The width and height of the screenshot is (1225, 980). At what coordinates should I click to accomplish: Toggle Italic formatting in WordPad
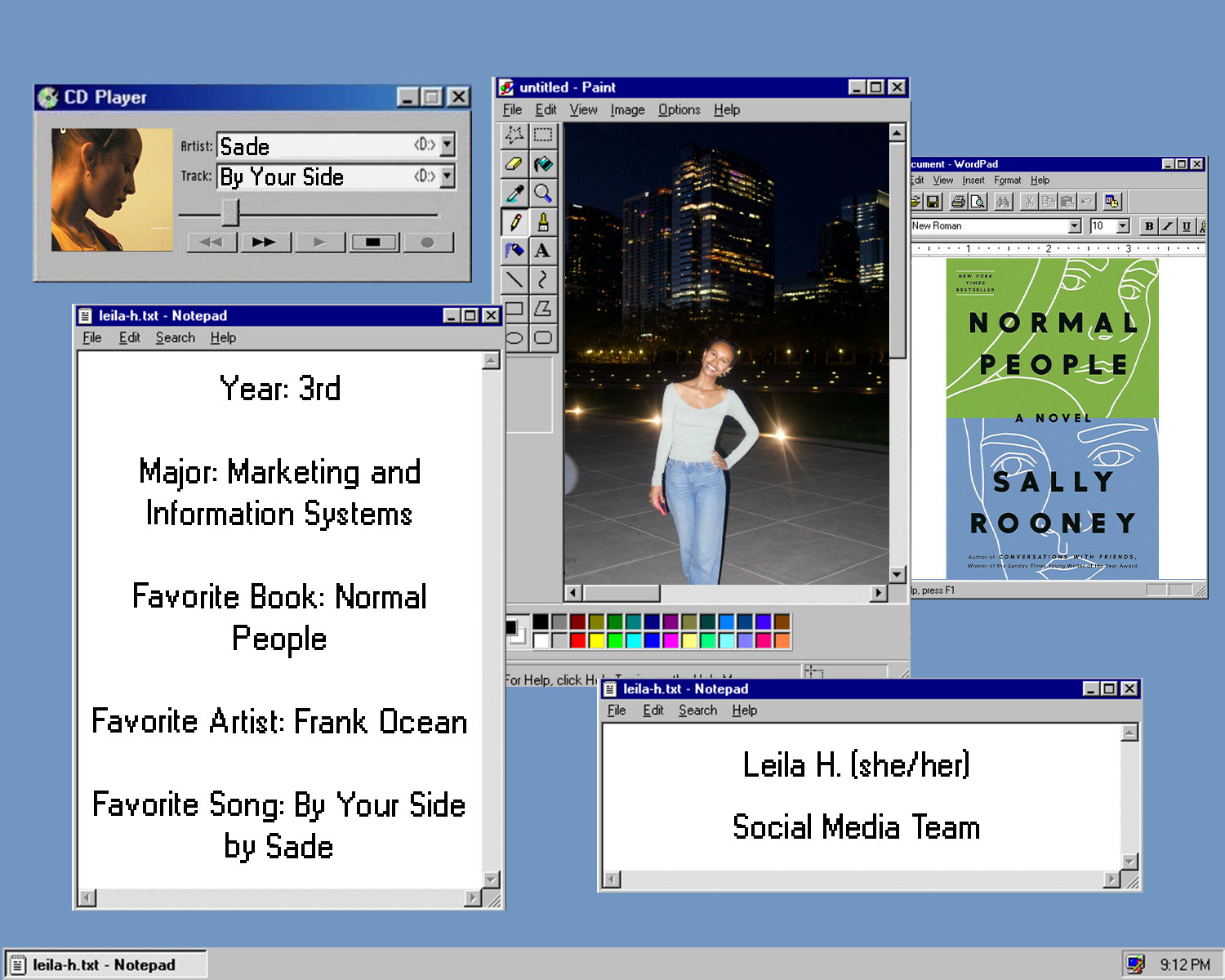[x=1168, y=226]
